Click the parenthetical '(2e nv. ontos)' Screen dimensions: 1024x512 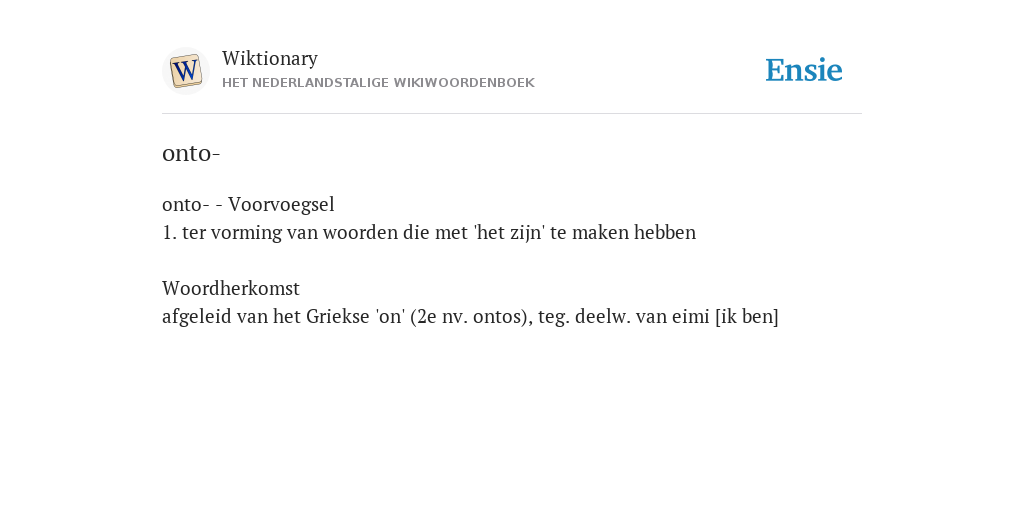click(472, 317)
